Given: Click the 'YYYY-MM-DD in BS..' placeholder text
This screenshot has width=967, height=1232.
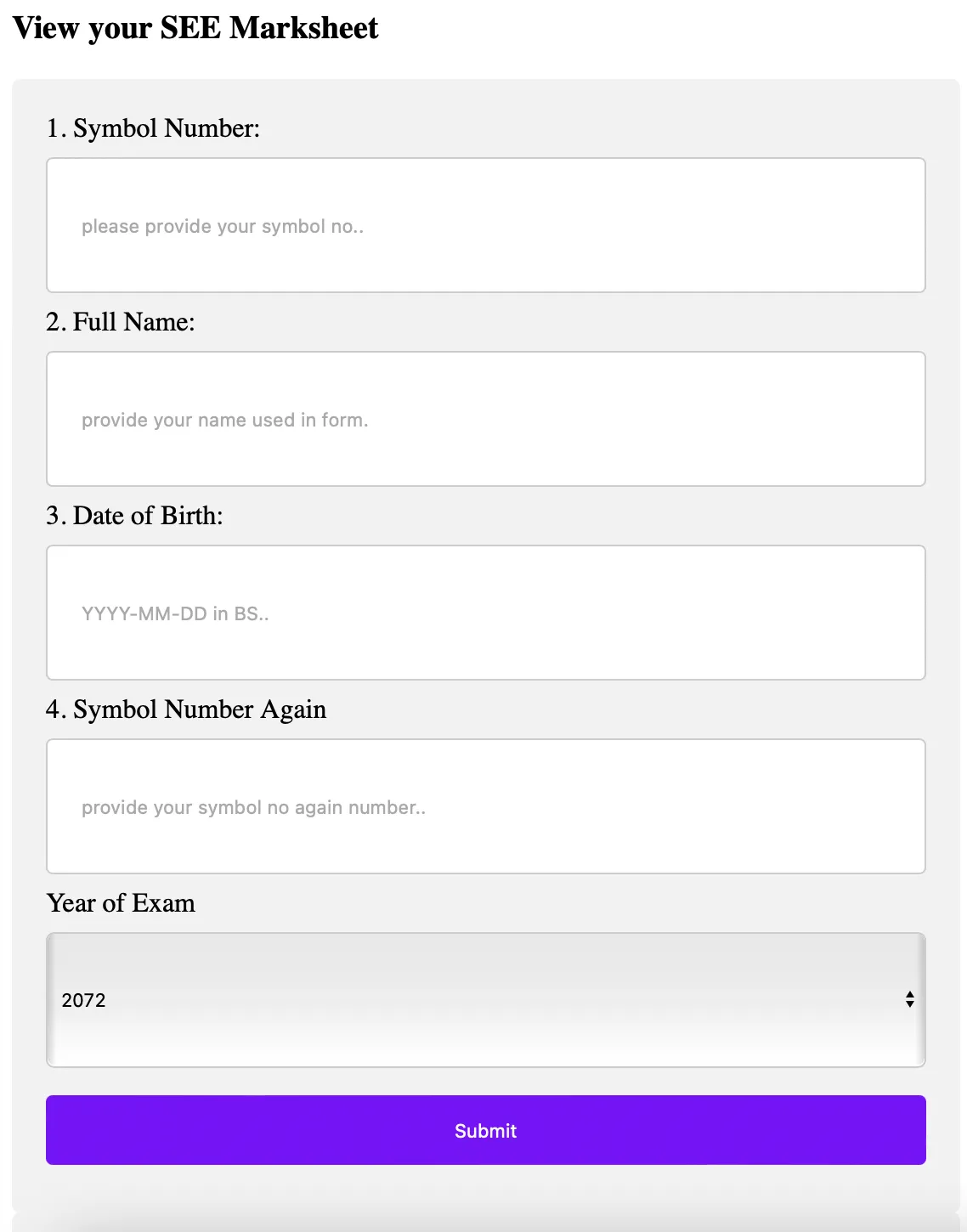Looking at the screenshot, I should coord(175,614).
